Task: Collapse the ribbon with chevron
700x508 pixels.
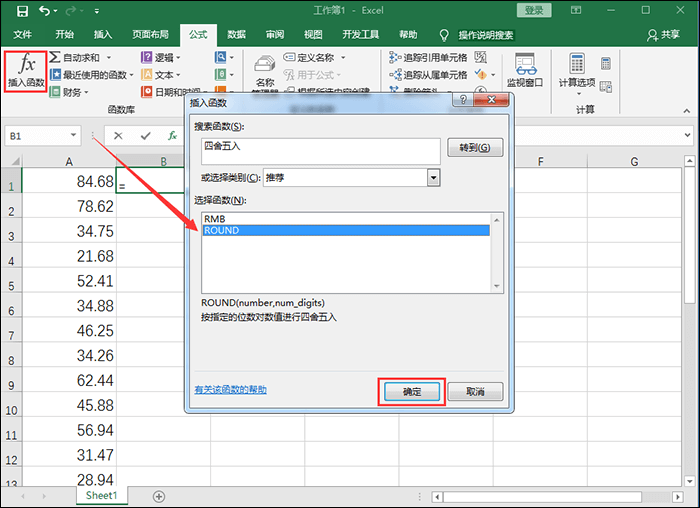Action: [687, 111]
